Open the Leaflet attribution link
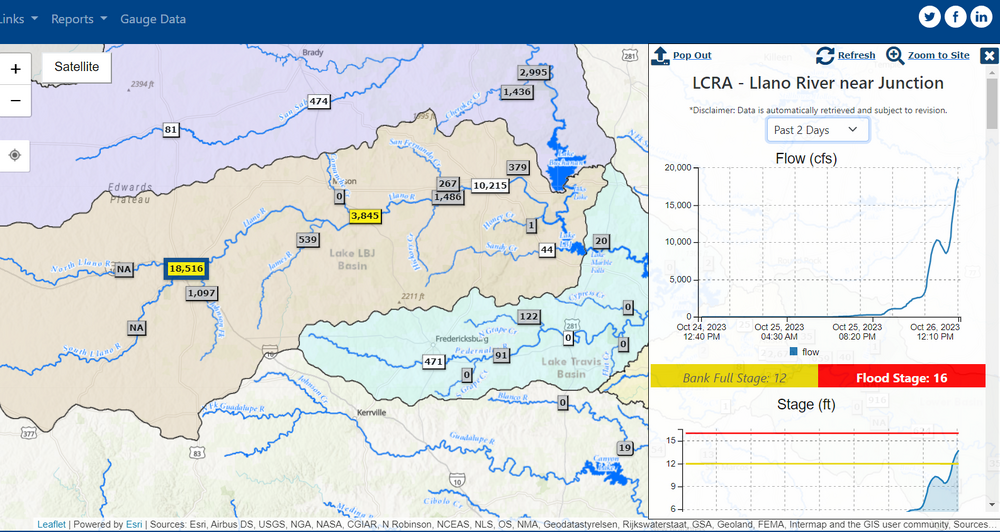Viewport: 1000px width, 532px height. [52, 524]
